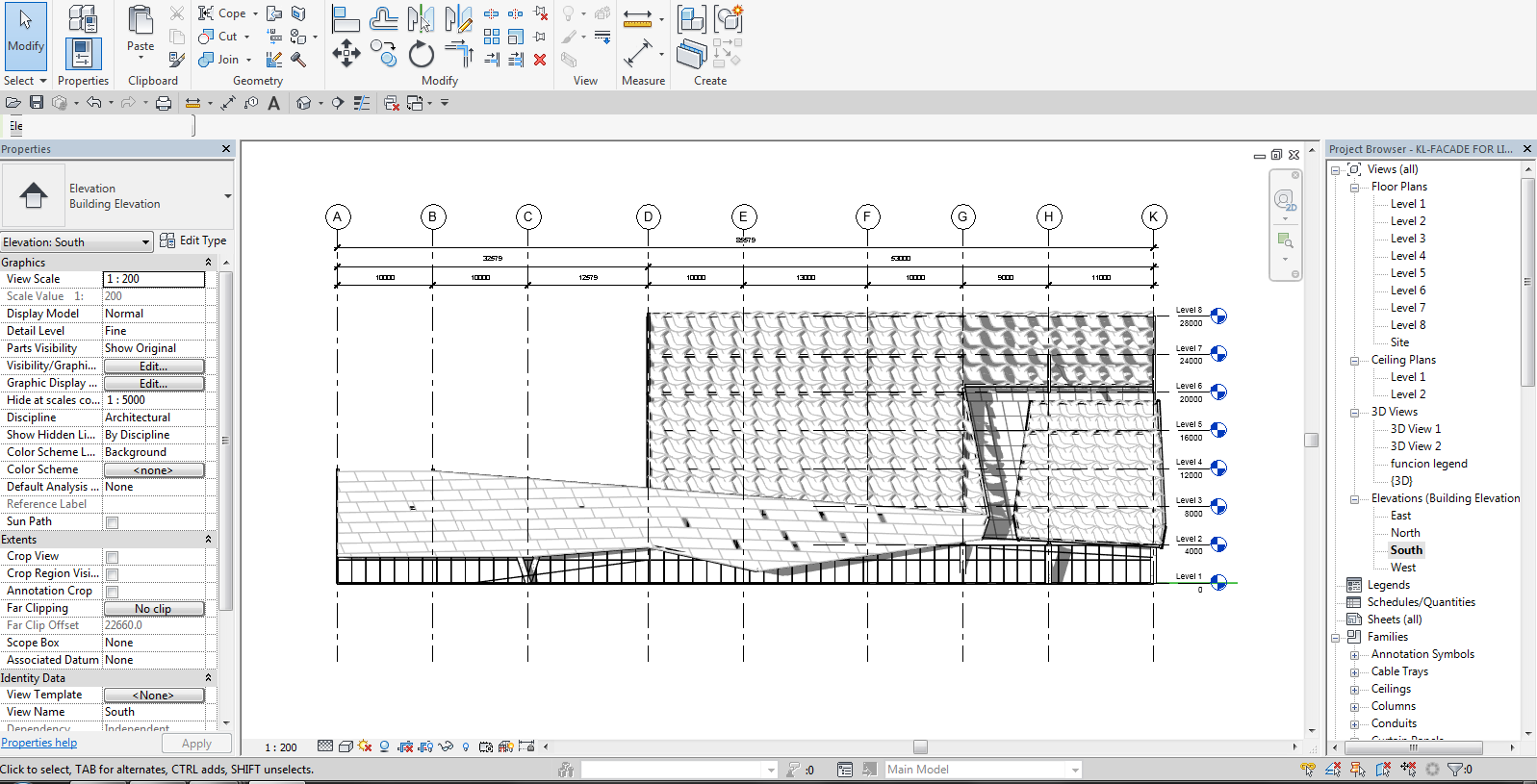
Task: Click the Aligned Dimension icon in Measure panel
Action: click(x=637, y=53)
